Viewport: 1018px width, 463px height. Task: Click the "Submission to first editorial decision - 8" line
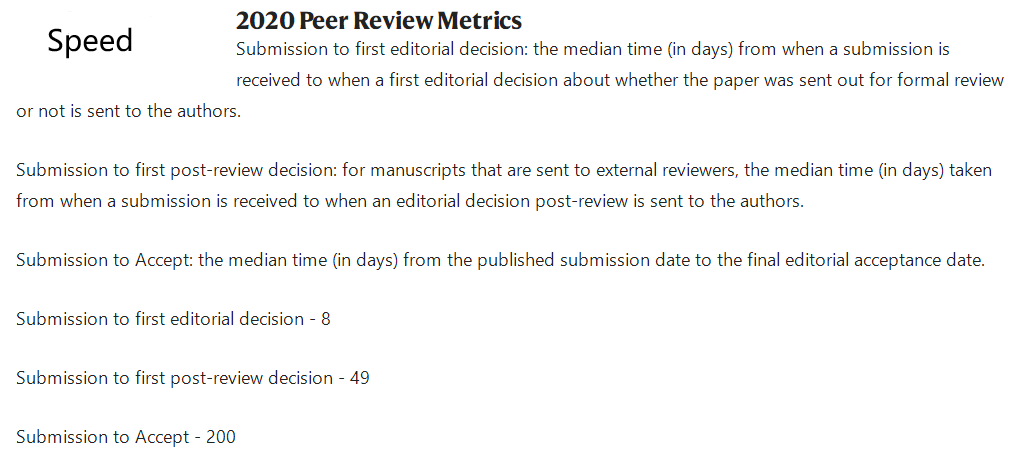(x=173, y=319)
